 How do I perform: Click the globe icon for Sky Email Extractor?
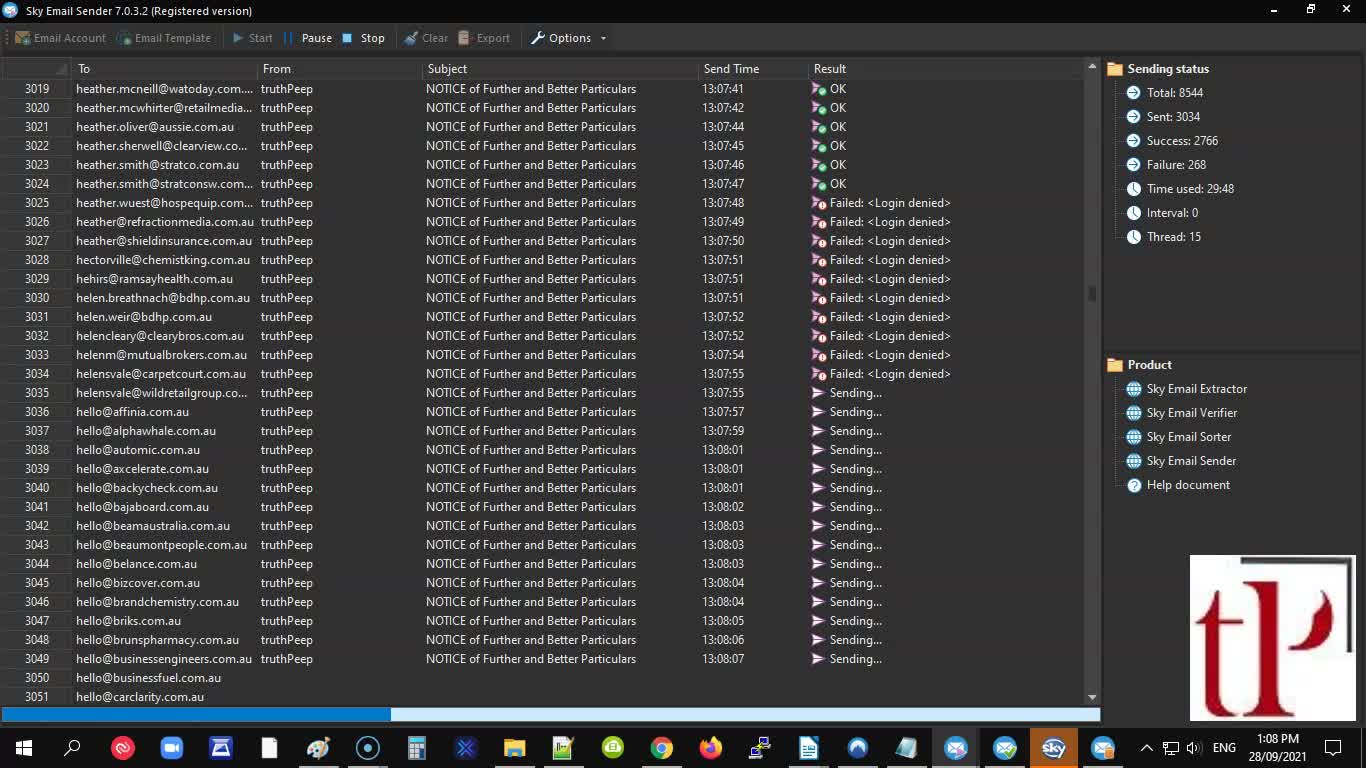point(1133,389)
